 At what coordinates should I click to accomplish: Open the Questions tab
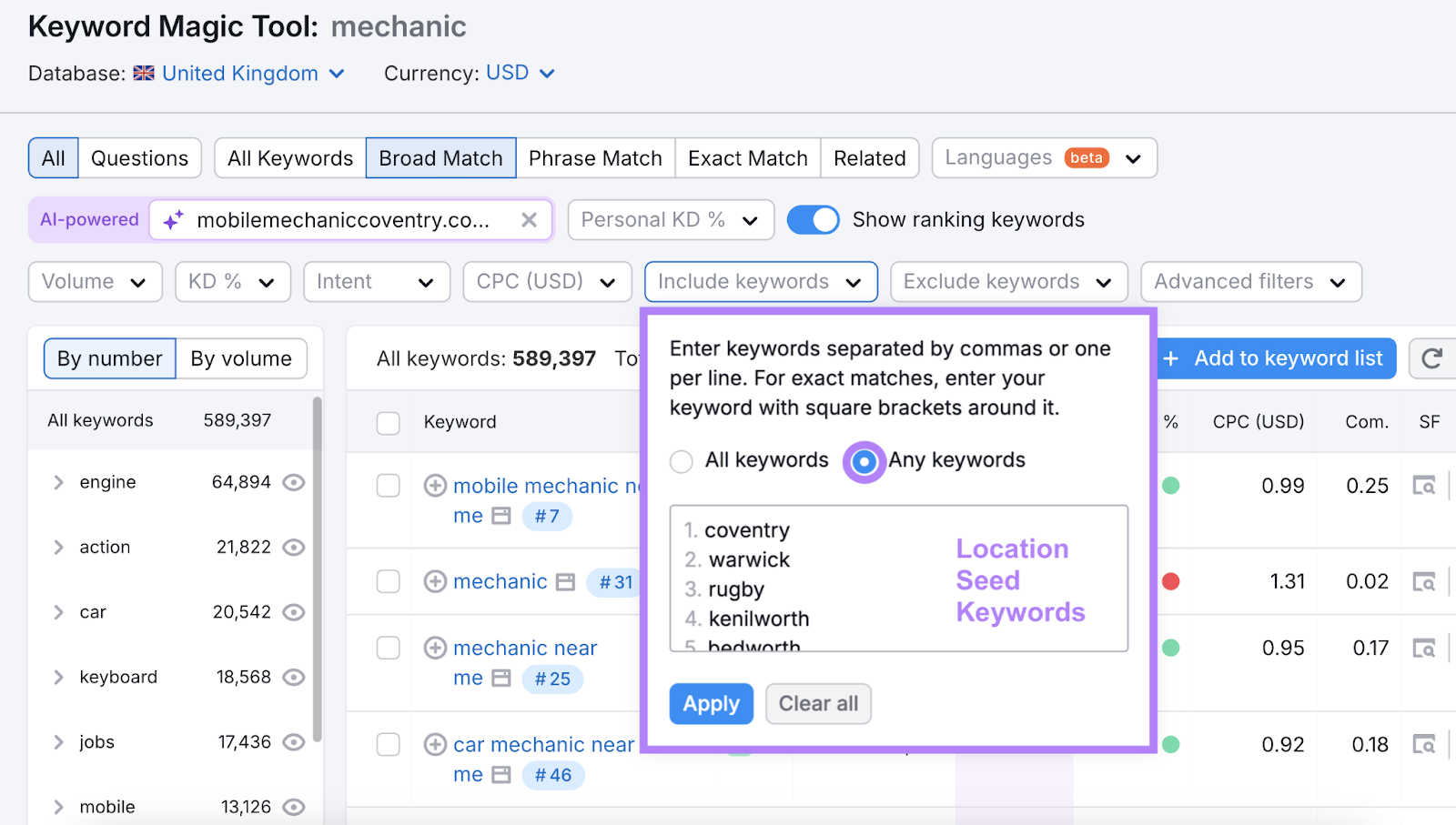[139, 157]
